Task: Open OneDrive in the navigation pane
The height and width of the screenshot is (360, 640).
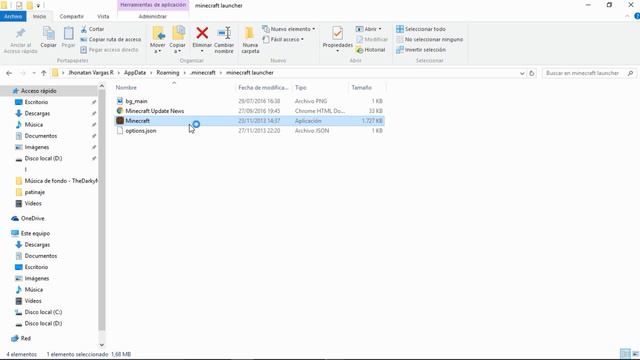Action: (32, 218)
